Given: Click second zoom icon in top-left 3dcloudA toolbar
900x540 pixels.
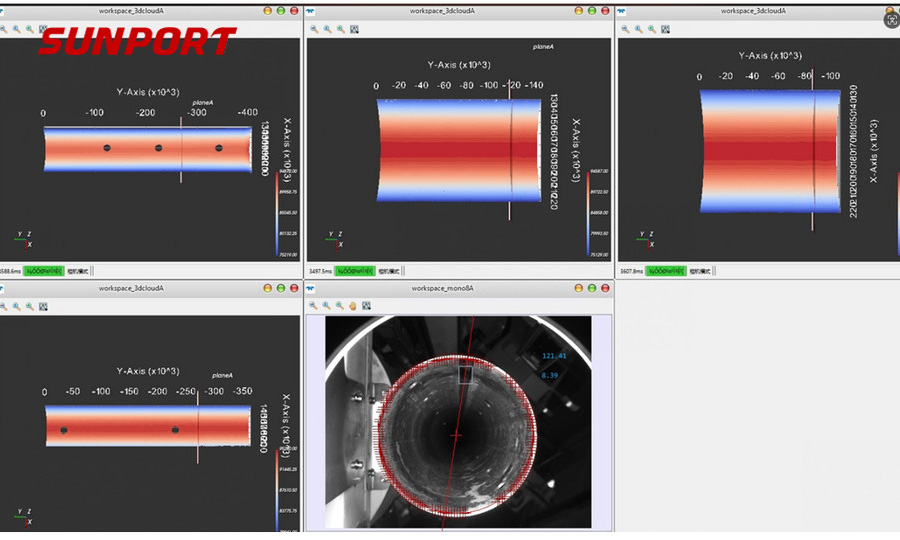Looking at the screenshot, I should (x=17, y=29).
